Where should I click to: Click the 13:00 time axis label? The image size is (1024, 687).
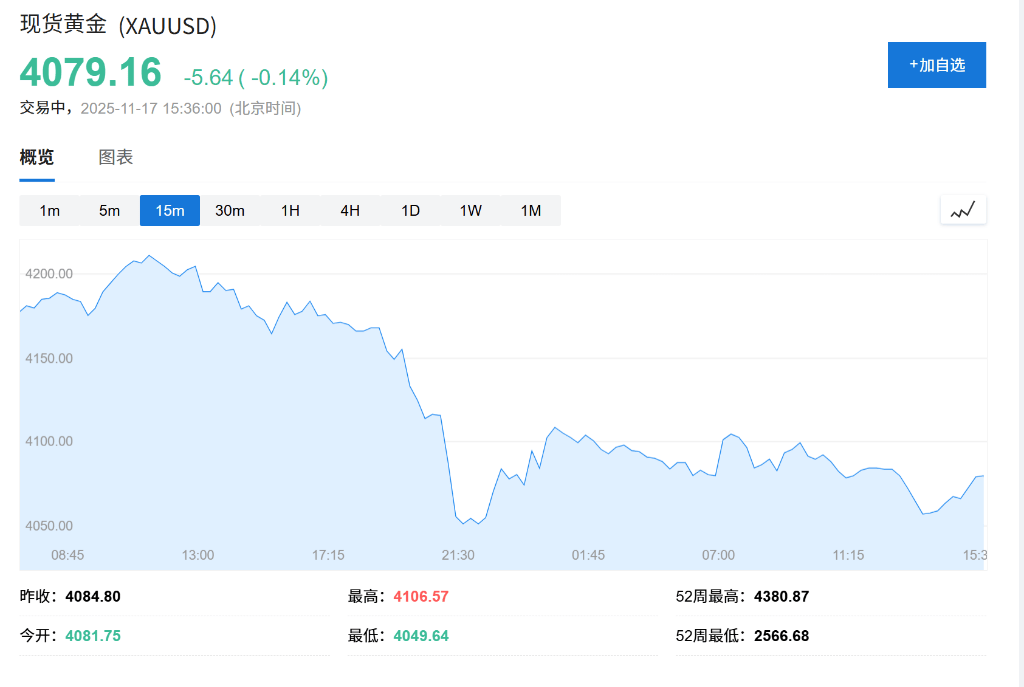coord(198,555)
